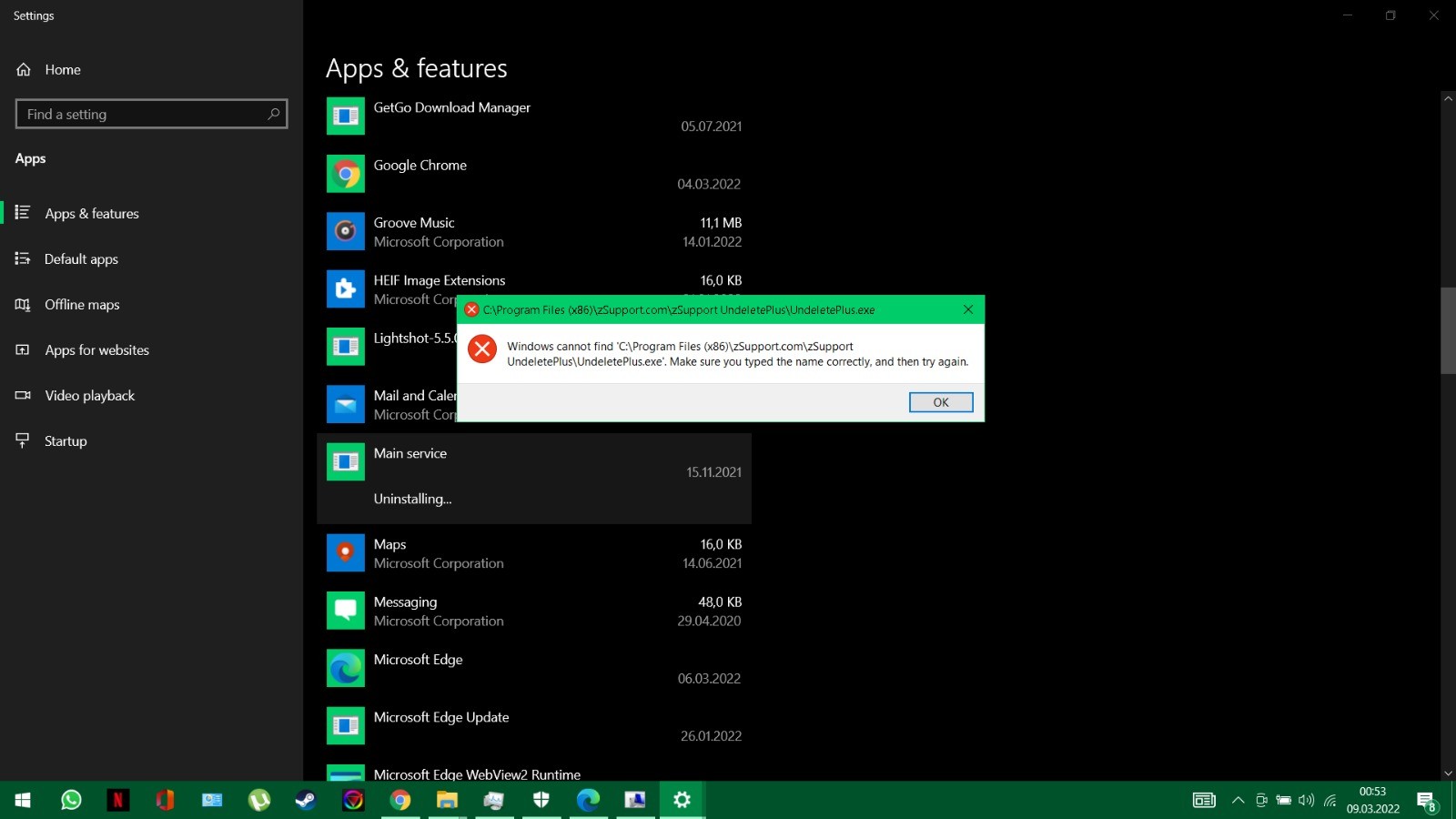
Task: Click OK in the error dialog
Action: [941, 402]
